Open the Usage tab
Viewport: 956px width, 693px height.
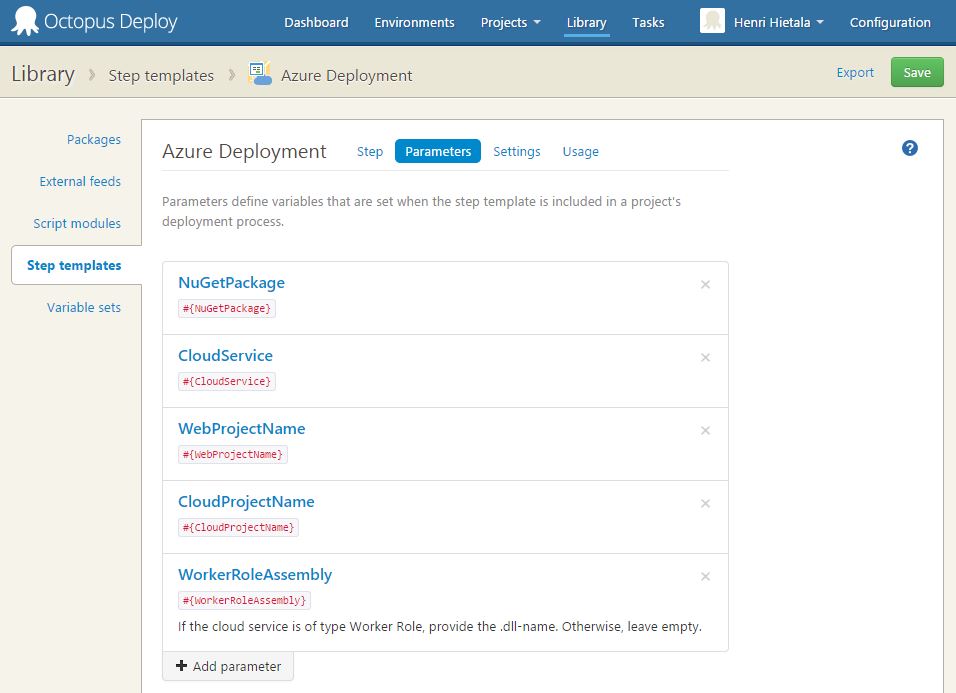[x=580, y=151]
